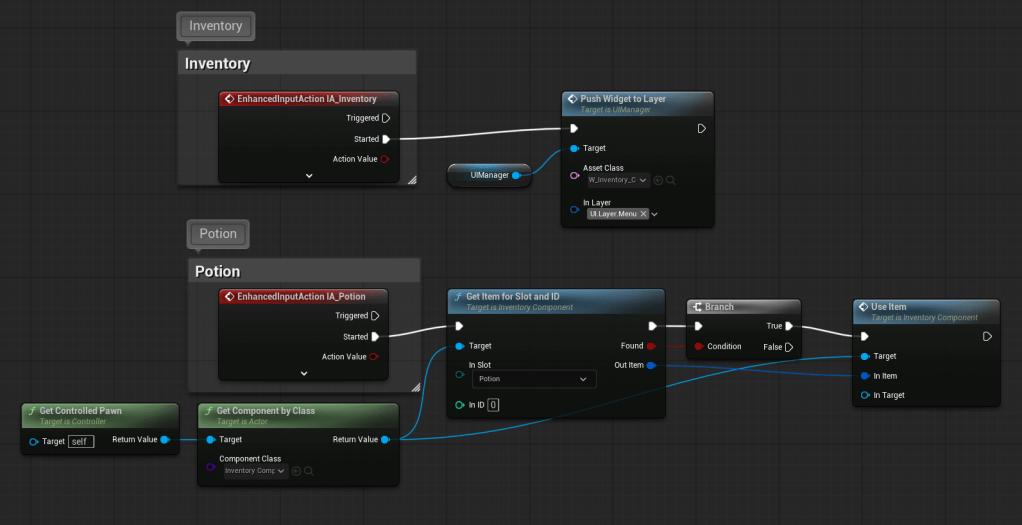Open the In Slot Potion dropdown
1022x525 pixels.
(x=533, y=380)
